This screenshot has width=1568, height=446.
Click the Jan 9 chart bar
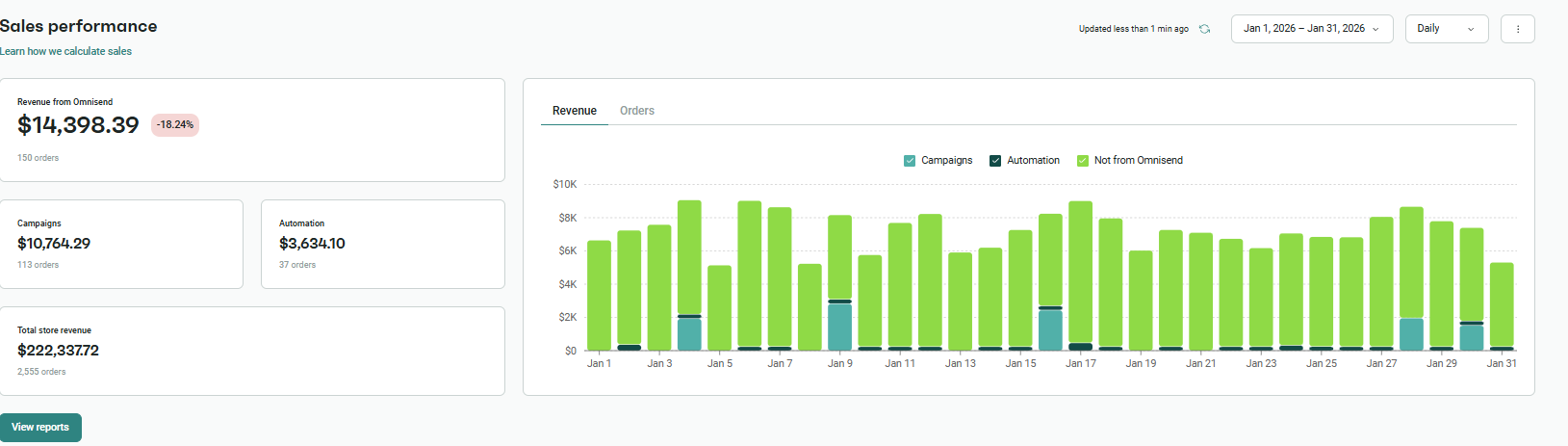pos(839,283)
